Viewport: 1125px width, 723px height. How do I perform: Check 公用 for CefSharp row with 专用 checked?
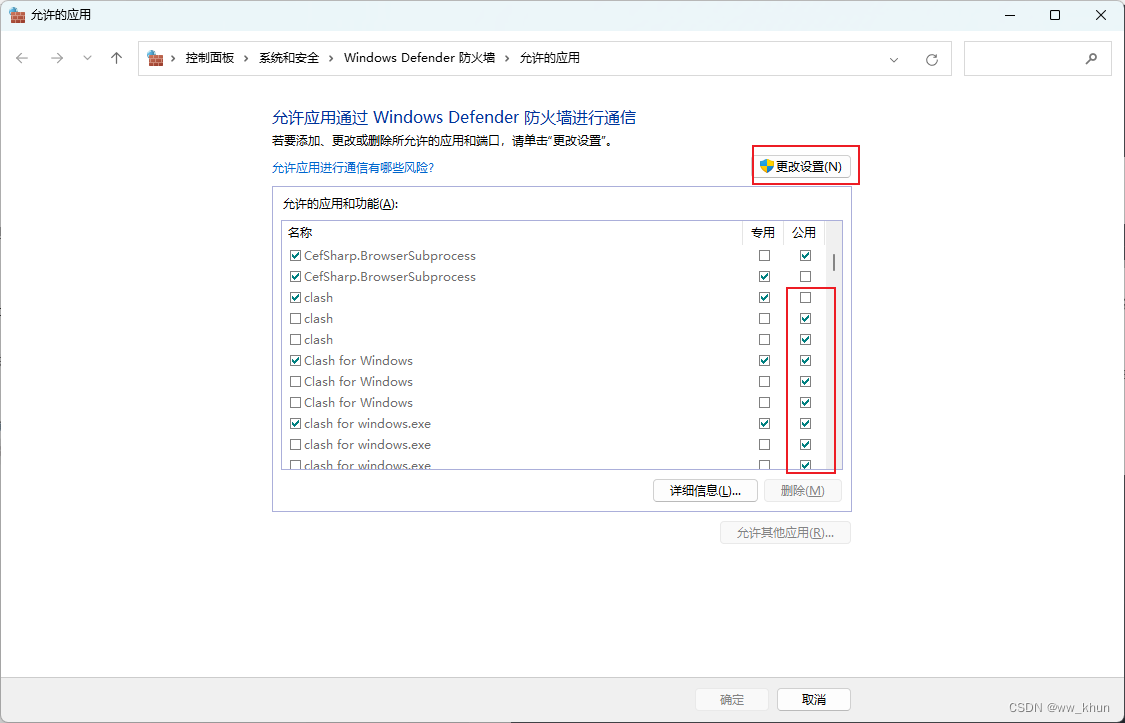click(x=805, y=277)
